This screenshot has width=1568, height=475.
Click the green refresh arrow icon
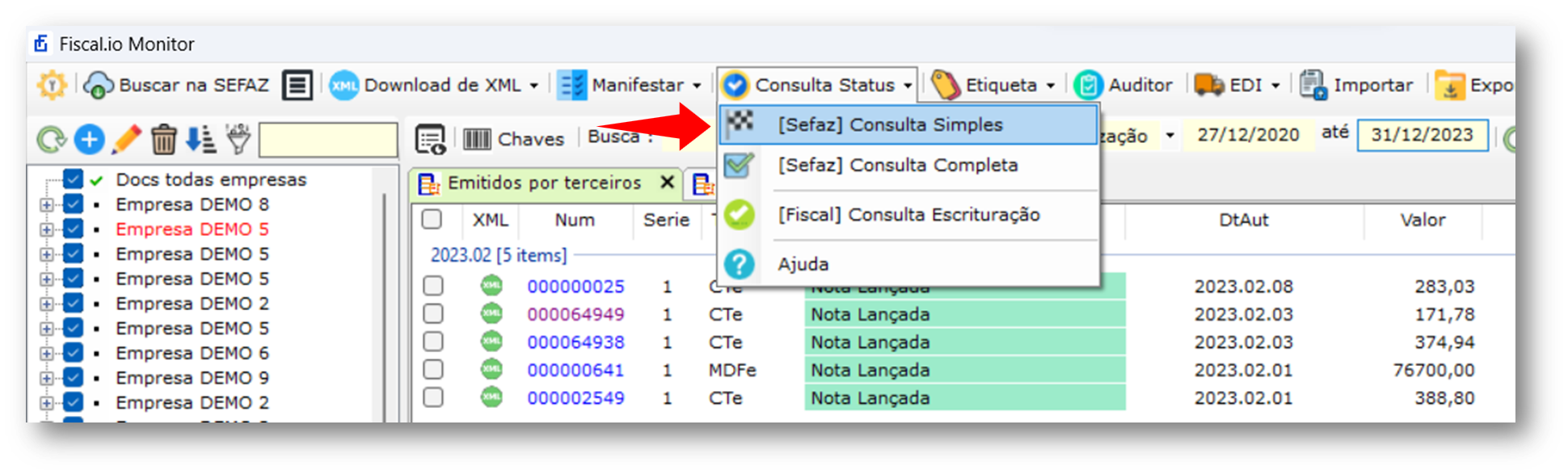[52, 140]
